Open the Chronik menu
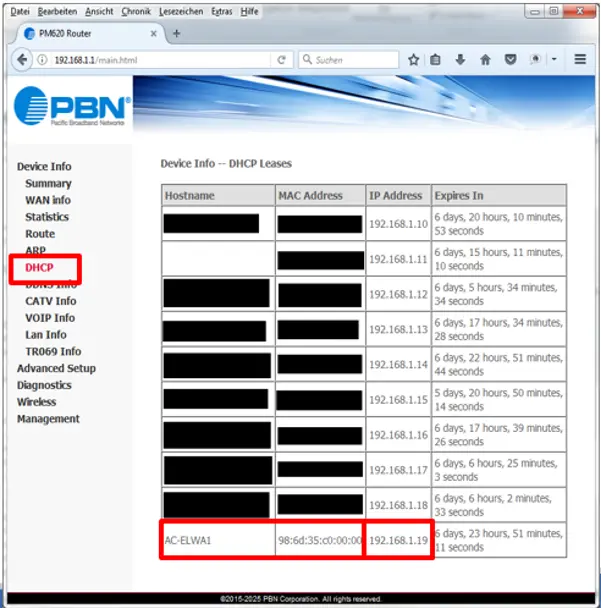 136,12
